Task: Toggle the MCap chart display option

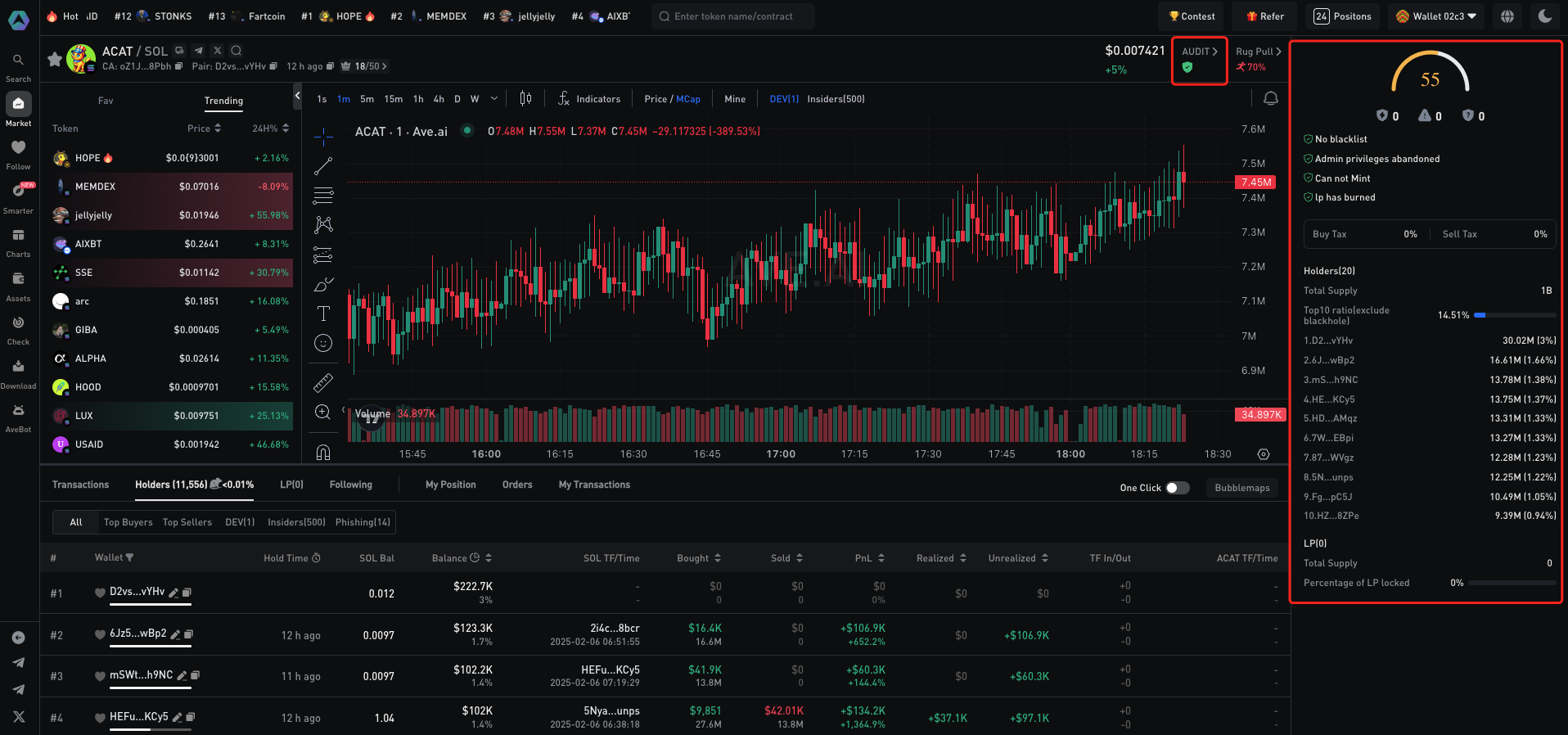Action: [688, 99]
